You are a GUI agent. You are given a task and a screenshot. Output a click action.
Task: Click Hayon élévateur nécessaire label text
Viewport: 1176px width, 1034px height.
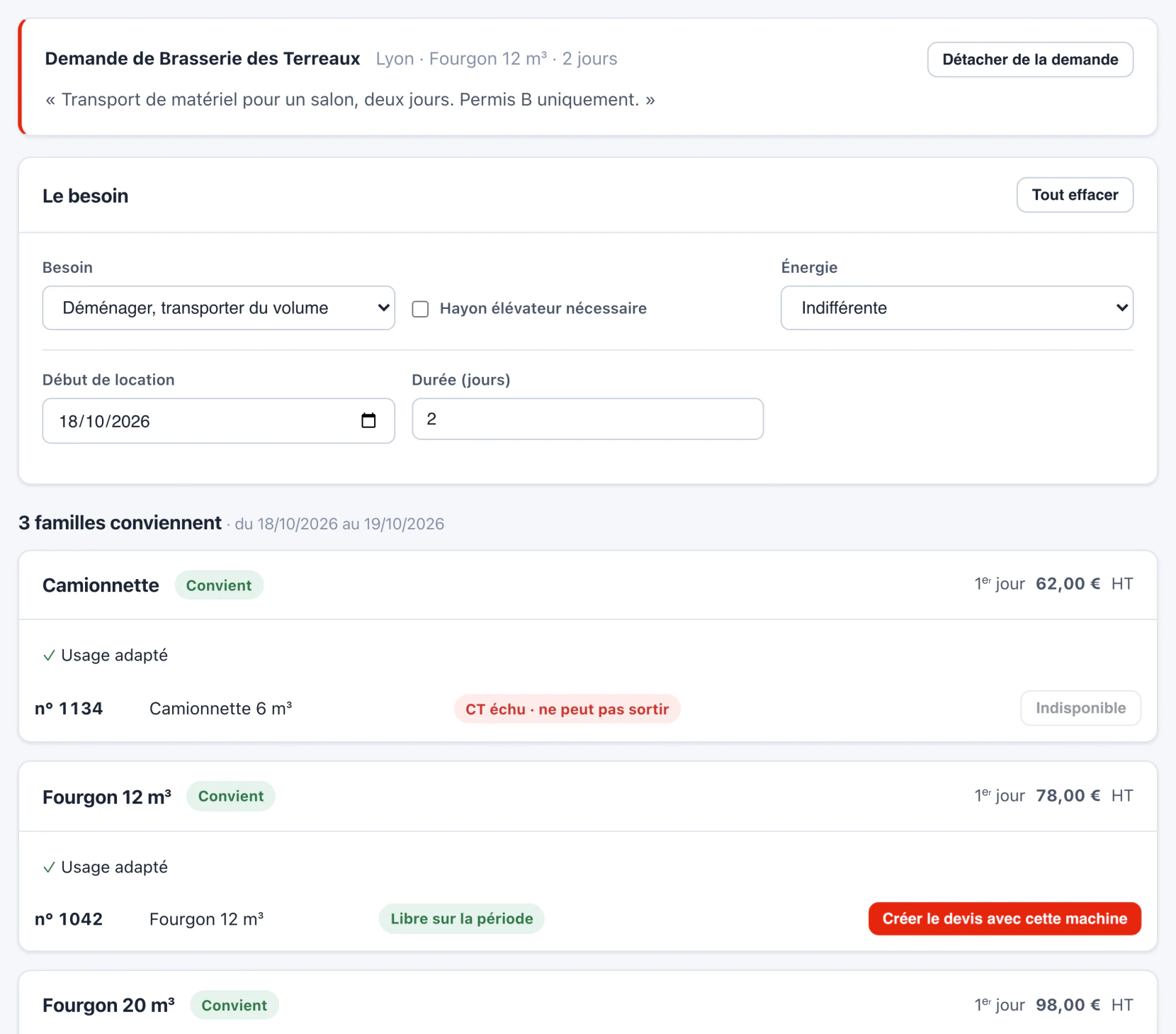click(543, 308)
